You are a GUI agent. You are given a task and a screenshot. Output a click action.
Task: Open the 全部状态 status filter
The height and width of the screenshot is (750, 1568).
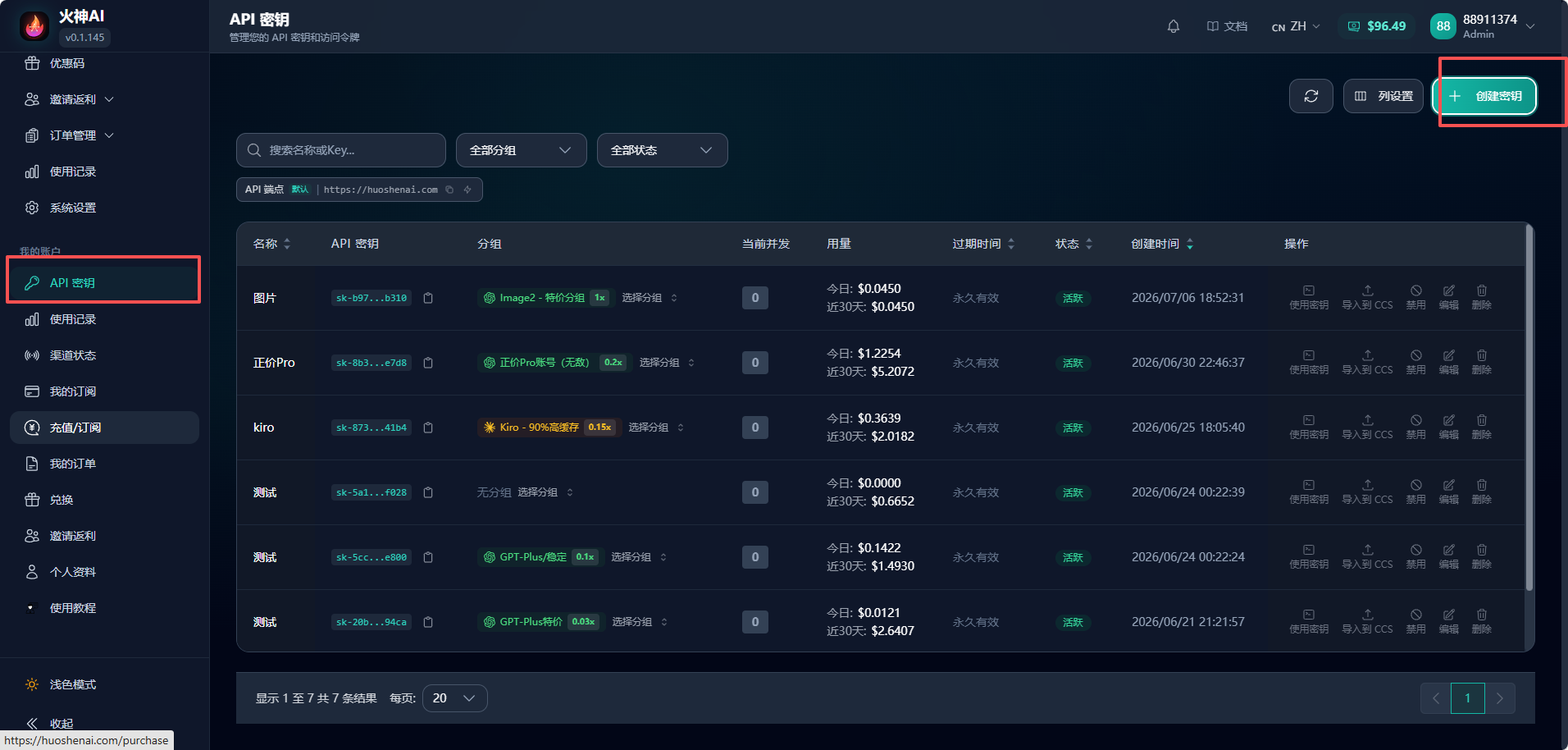point(662,150)
